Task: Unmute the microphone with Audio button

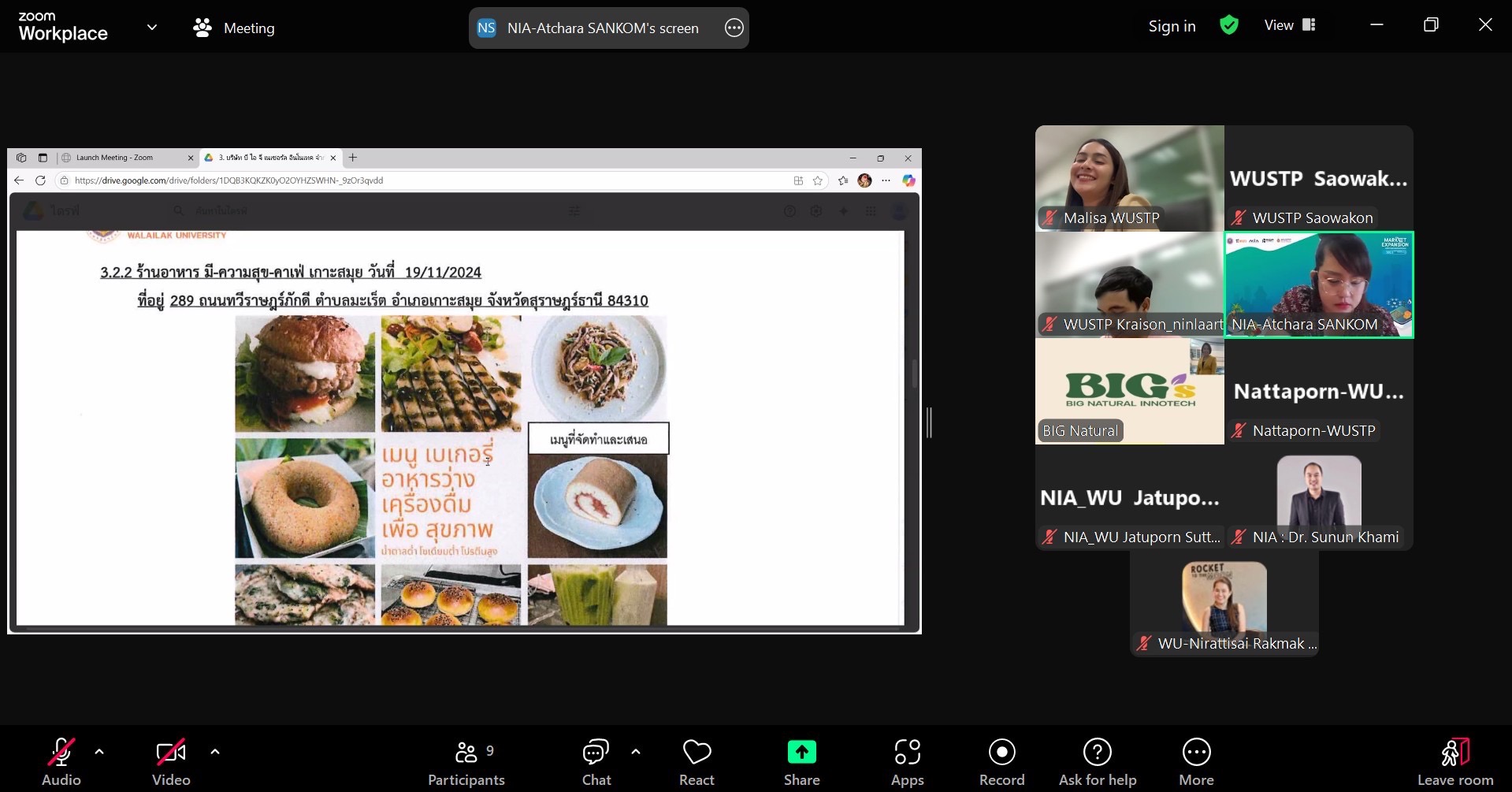Action: coord(61,762)
